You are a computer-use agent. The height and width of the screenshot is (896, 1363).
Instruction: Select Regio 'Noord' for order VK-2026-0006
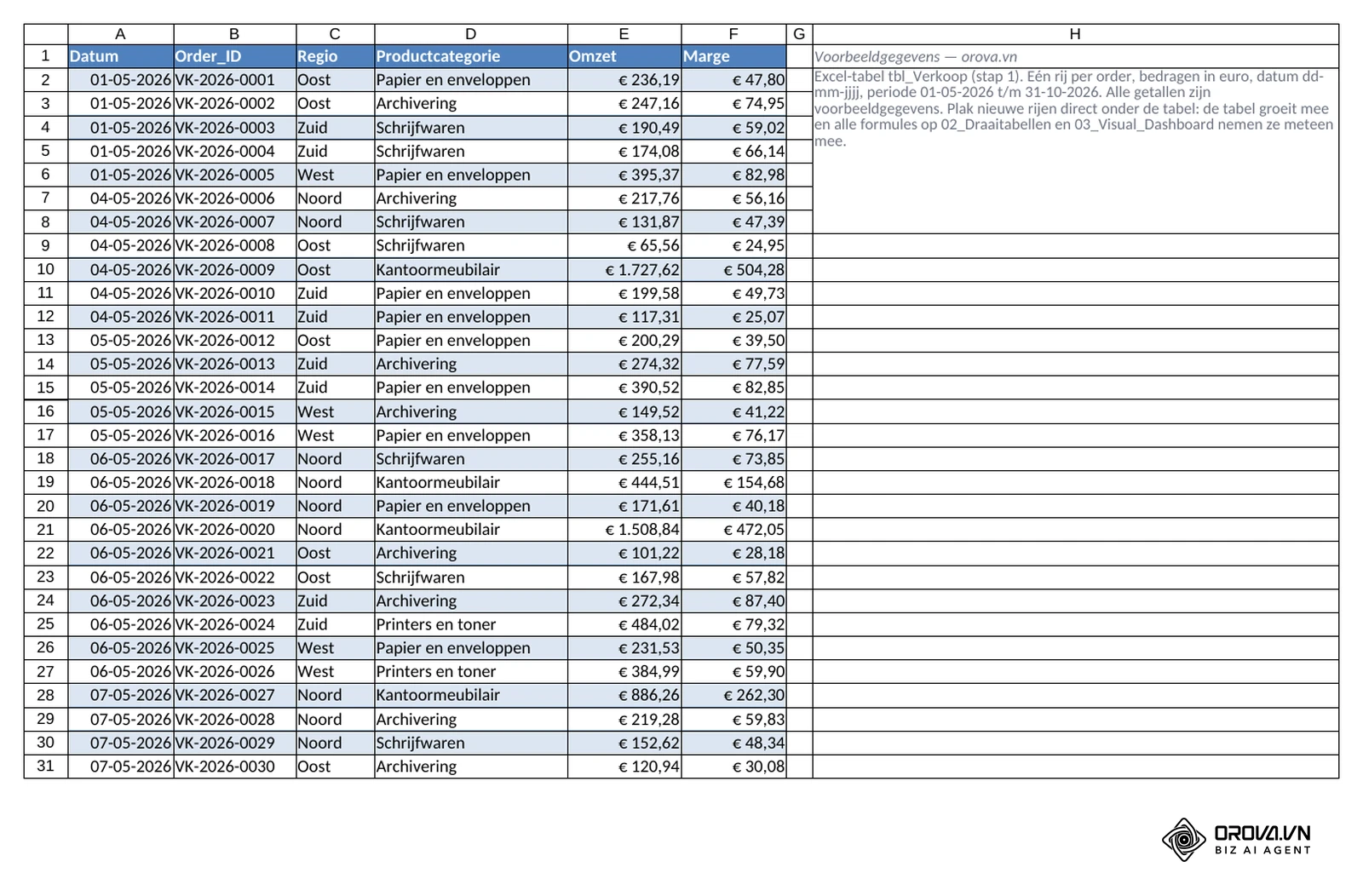point(336,198)
